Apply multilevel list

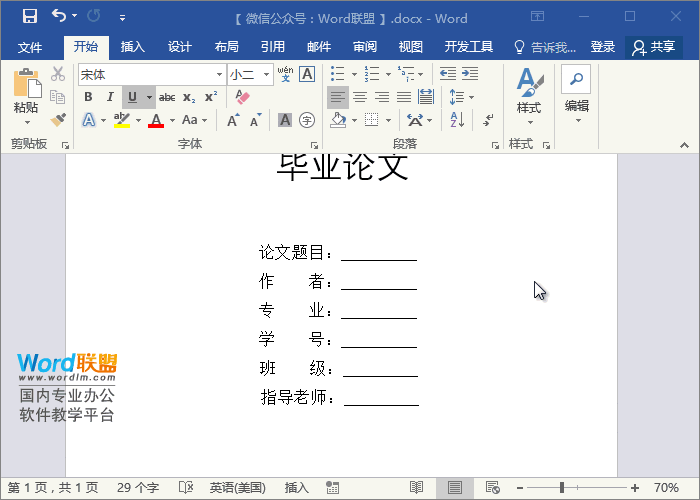[x=406, y=74]
